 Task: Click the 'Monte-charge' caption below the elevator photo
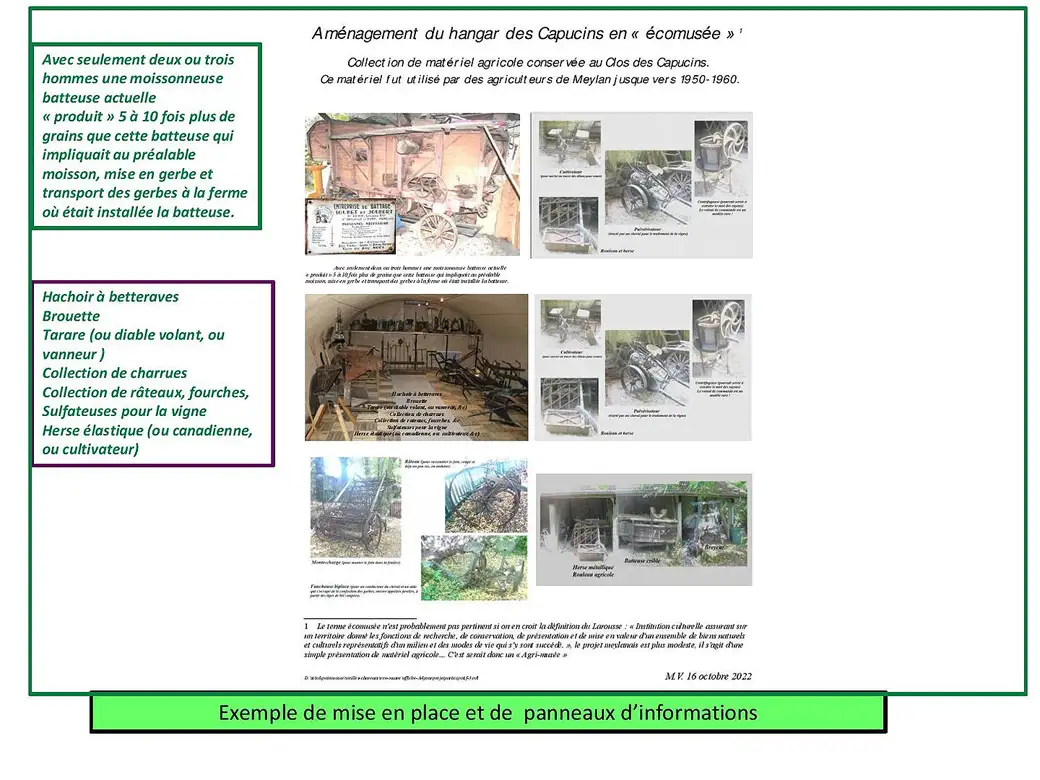(x=356, y=562)
